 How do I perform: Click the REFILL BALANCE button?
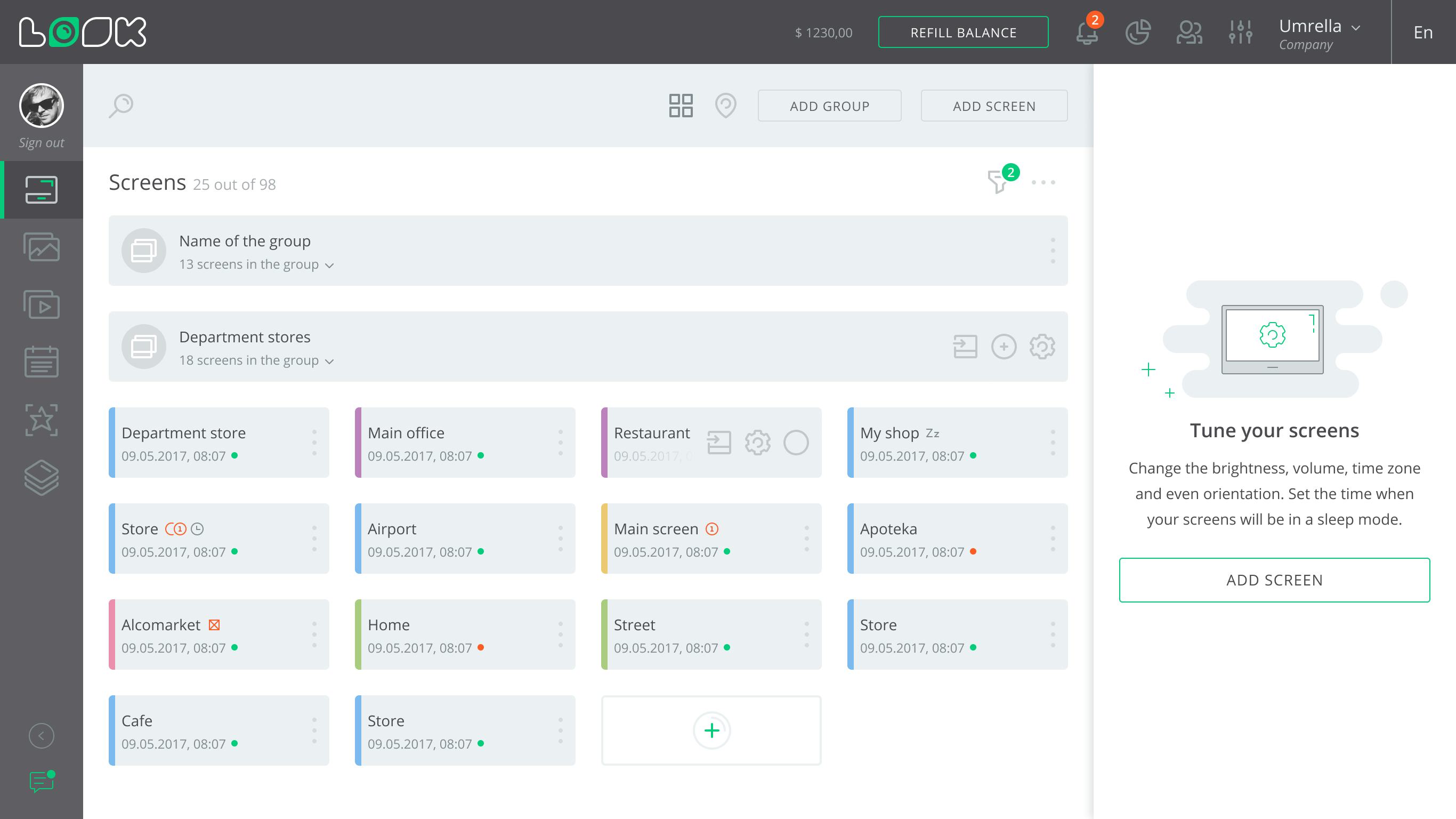click(x=963, y=33)
